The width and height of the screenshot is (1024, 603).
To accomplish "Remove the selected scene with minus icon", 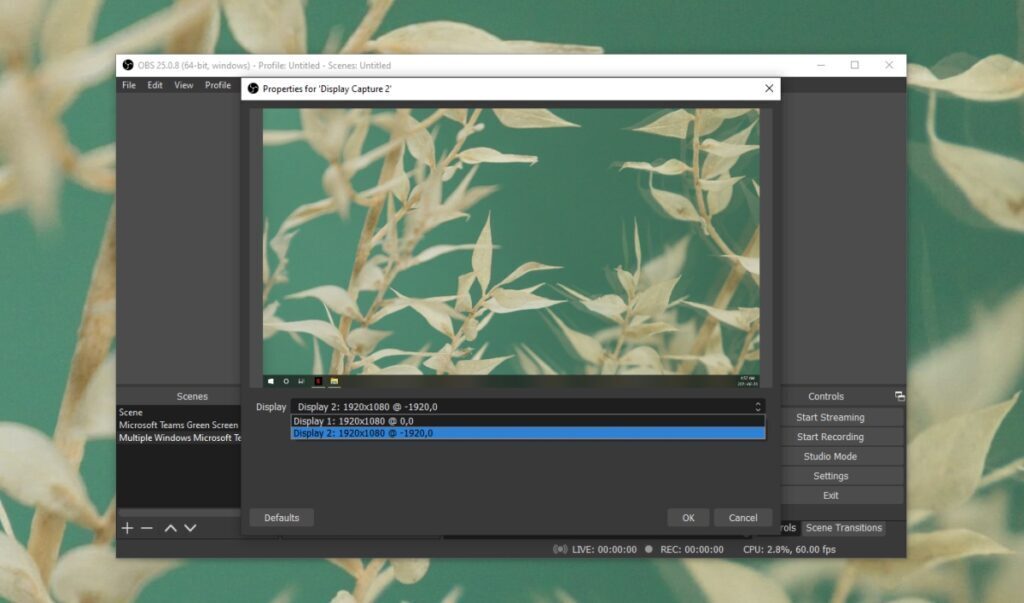I will tap(147, 528).
